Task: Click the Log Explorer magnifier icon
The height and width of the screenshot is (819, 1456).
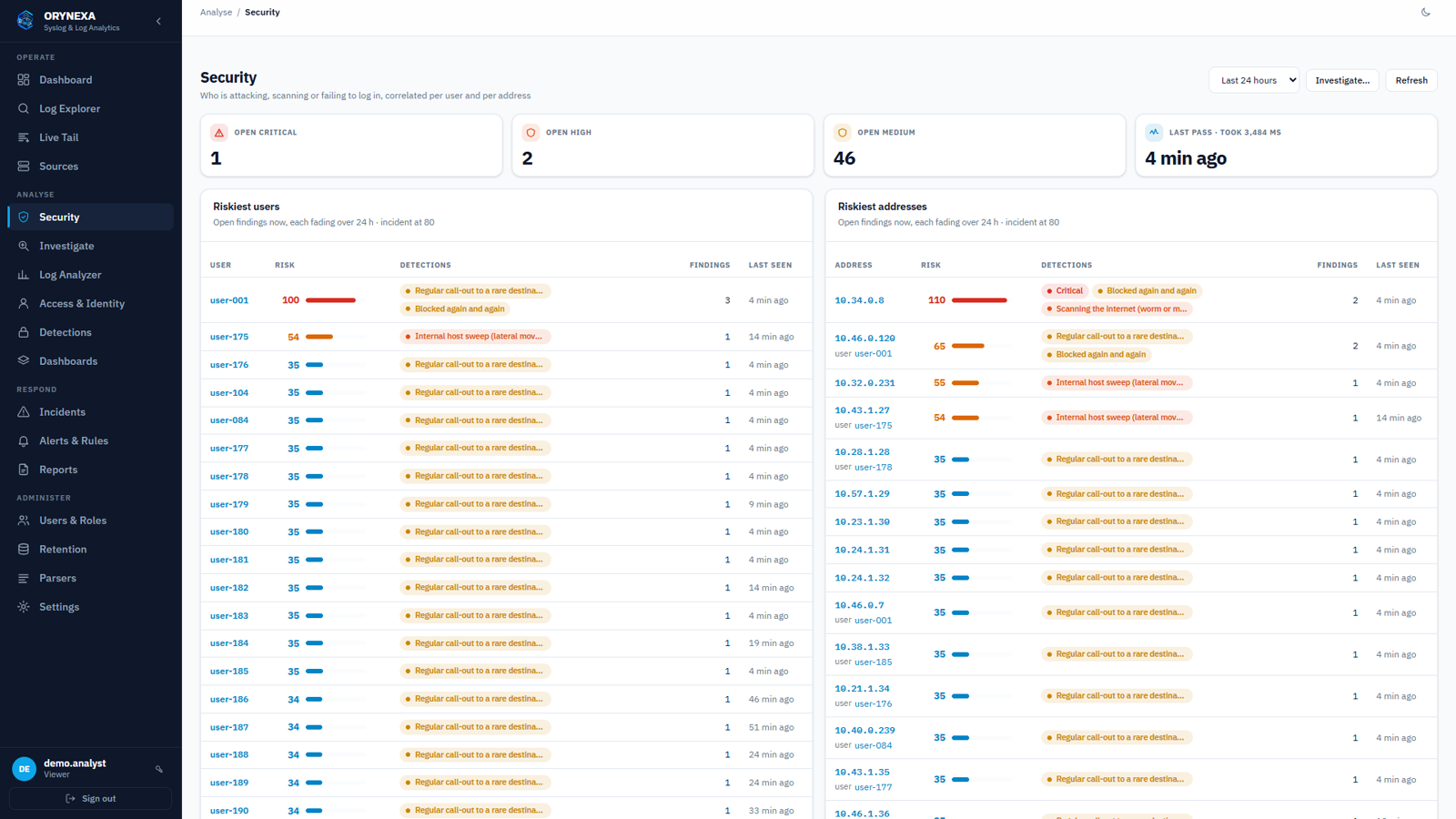Action: [24, 108]
